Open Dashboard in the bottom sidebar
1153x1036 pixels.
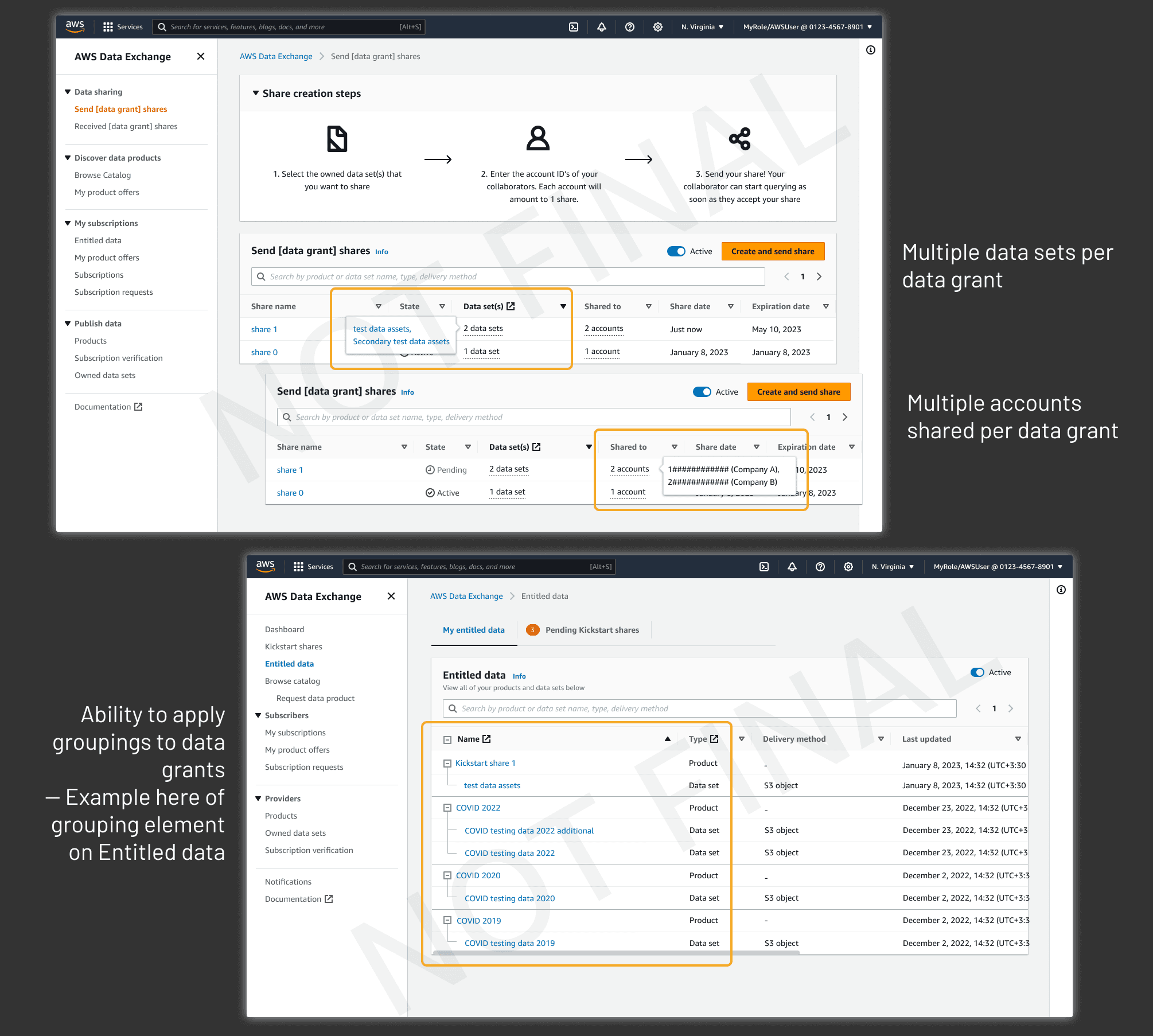click(285, 629)
